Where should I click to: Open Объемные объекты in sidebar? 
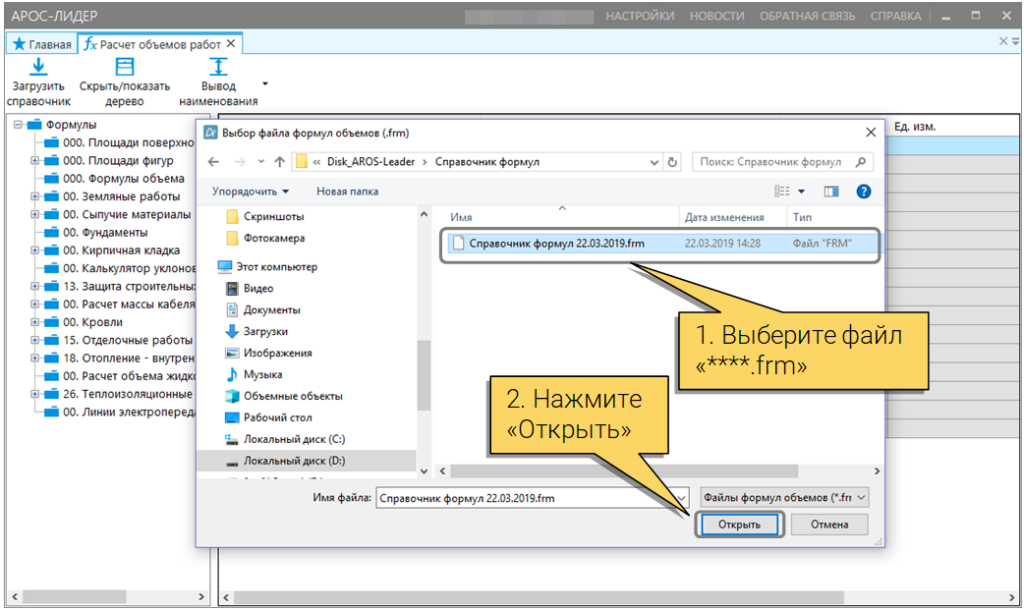[283, 396]
